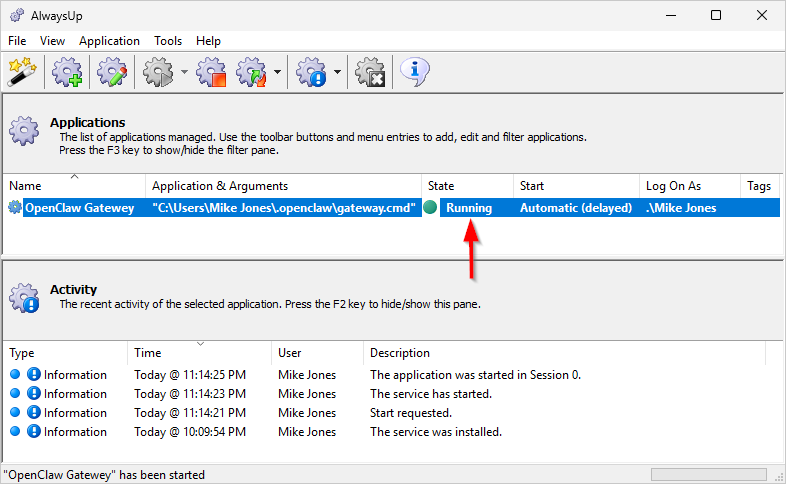Screen dimensions: 786x484
Task: Click the gear icon with blue exclamation in toolbar
Action: coord(312,72)
